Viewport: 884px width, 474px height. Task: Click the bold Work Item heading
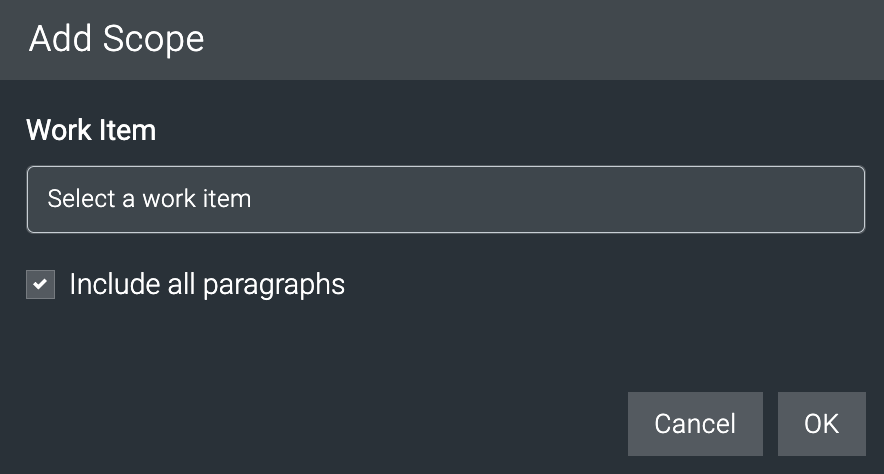pyautogui.click(x=91, y=130)
